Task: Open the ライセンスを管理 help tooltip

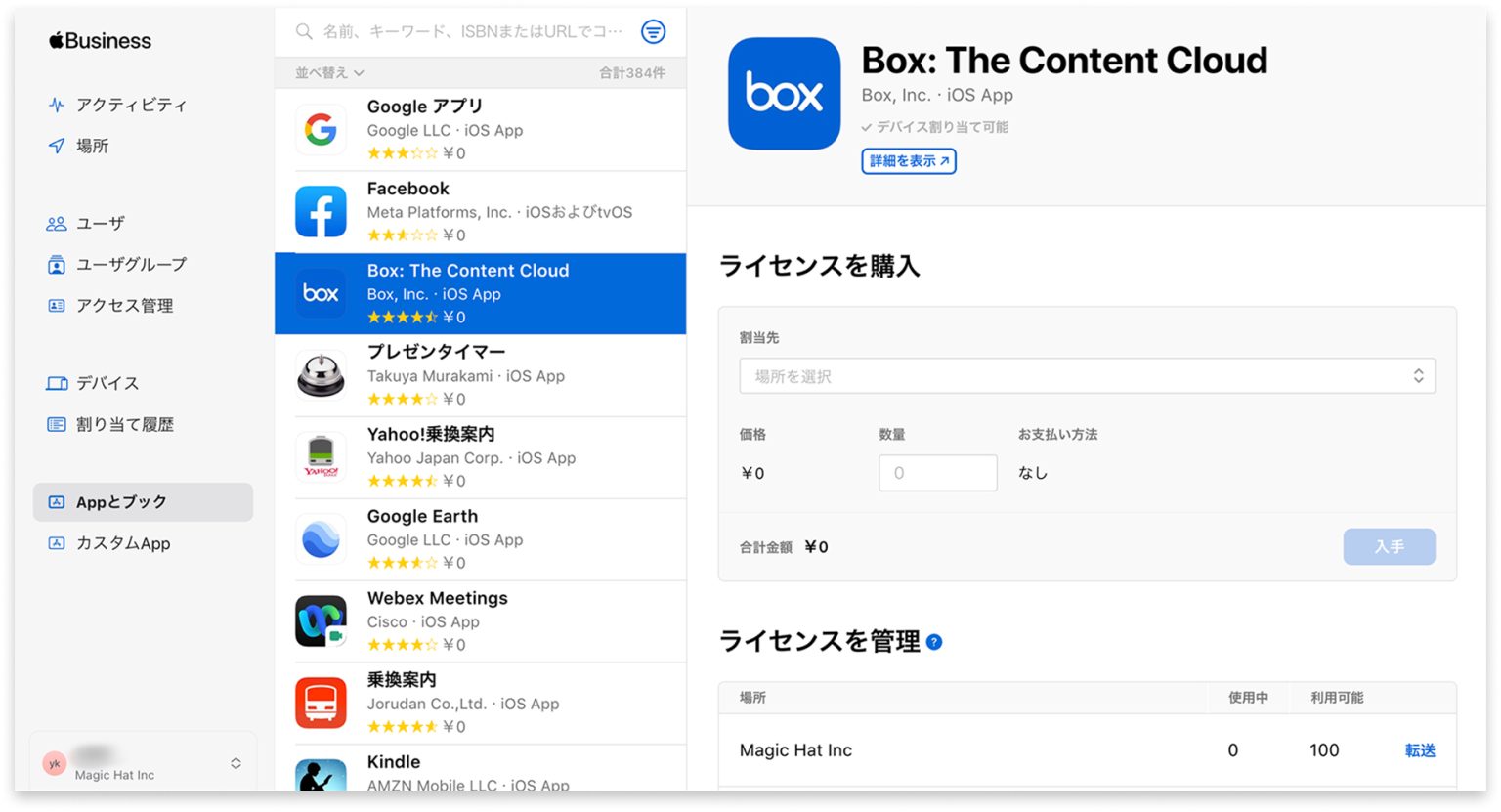Action: click(935, 642)
